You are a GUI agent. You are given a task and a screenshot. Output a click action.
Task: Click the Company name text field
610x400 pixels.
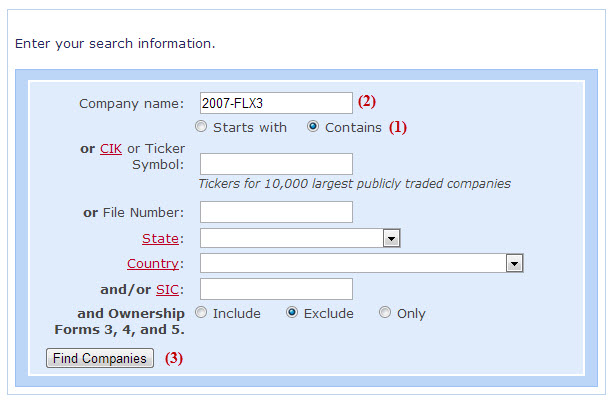276,103
